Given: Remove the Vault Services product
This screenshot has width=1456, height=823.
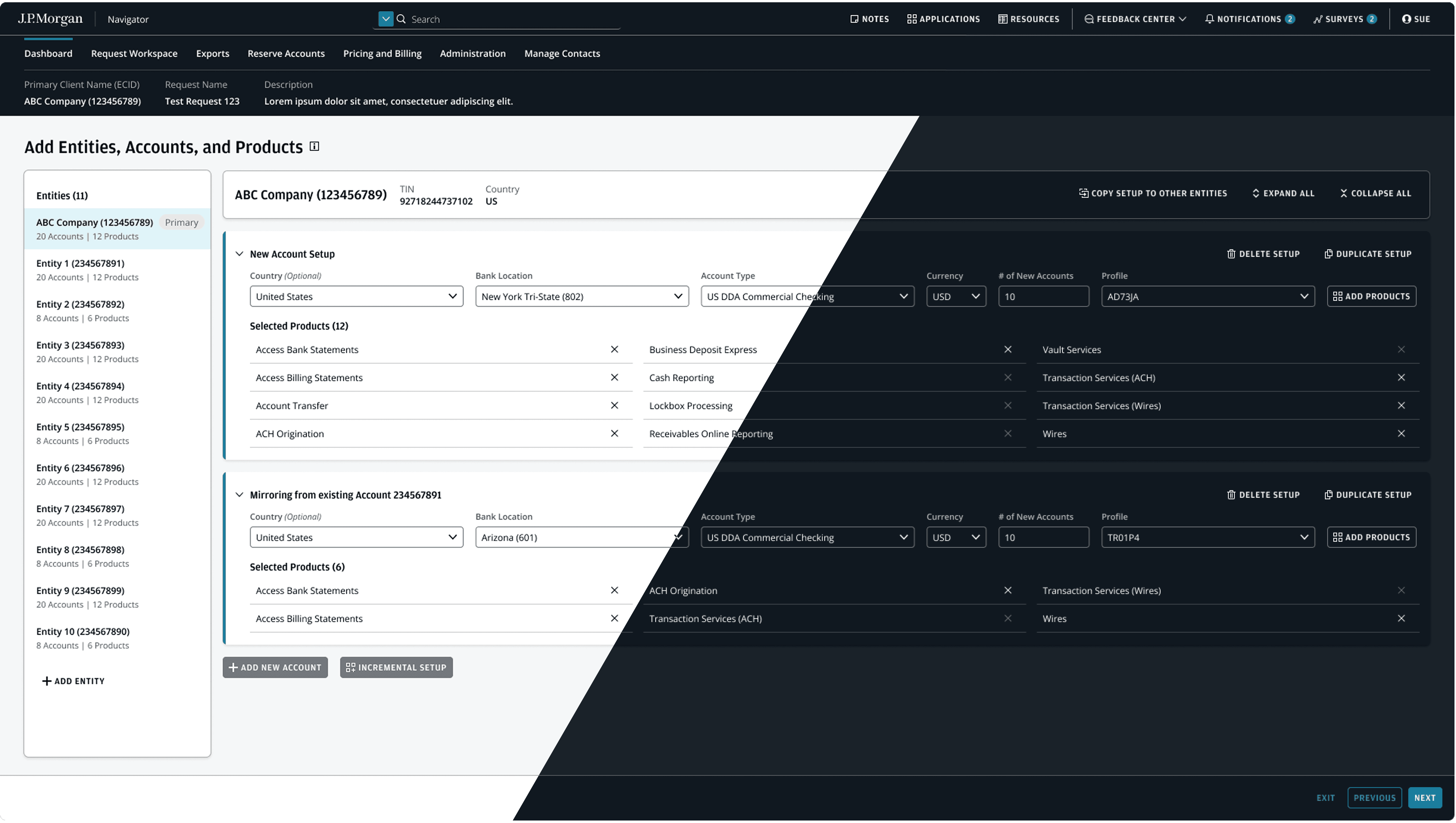Looking at the screenshot, I should pyautogui.click(x=1401, y=349).
